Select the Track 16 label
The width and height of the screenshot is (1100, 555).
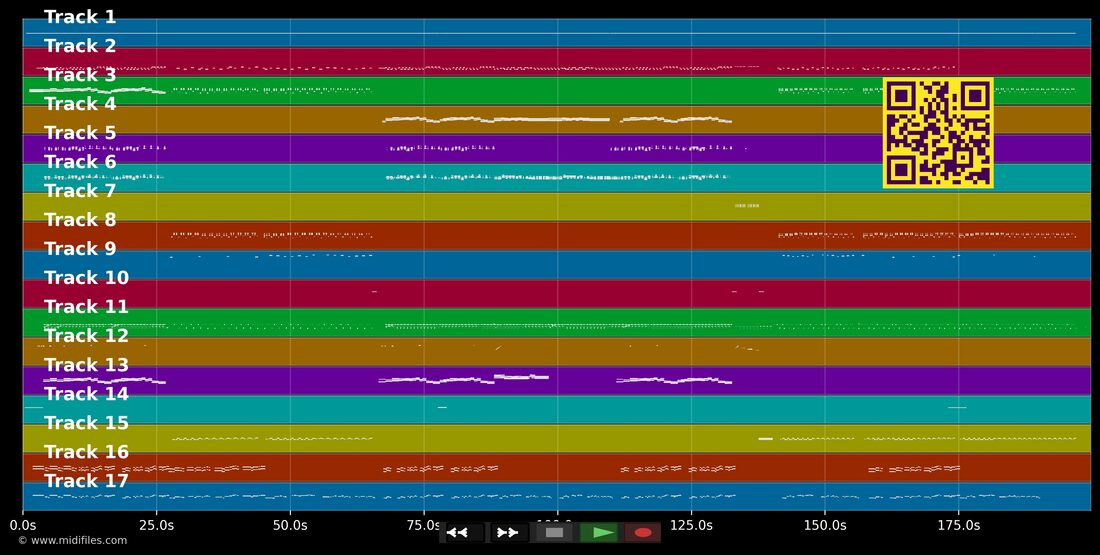[86, 452]
